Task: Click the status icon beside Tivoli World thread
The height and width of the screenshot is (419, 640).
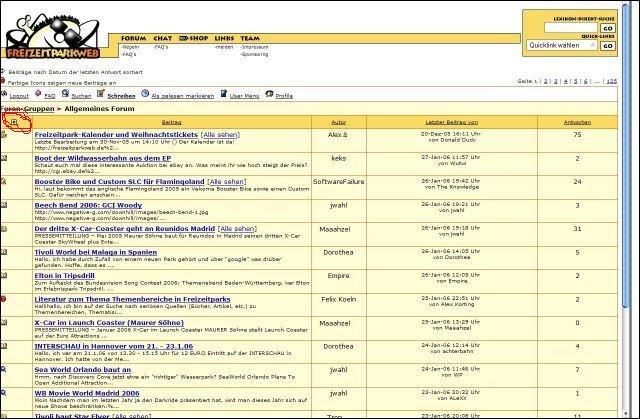Action: (4, 252)
